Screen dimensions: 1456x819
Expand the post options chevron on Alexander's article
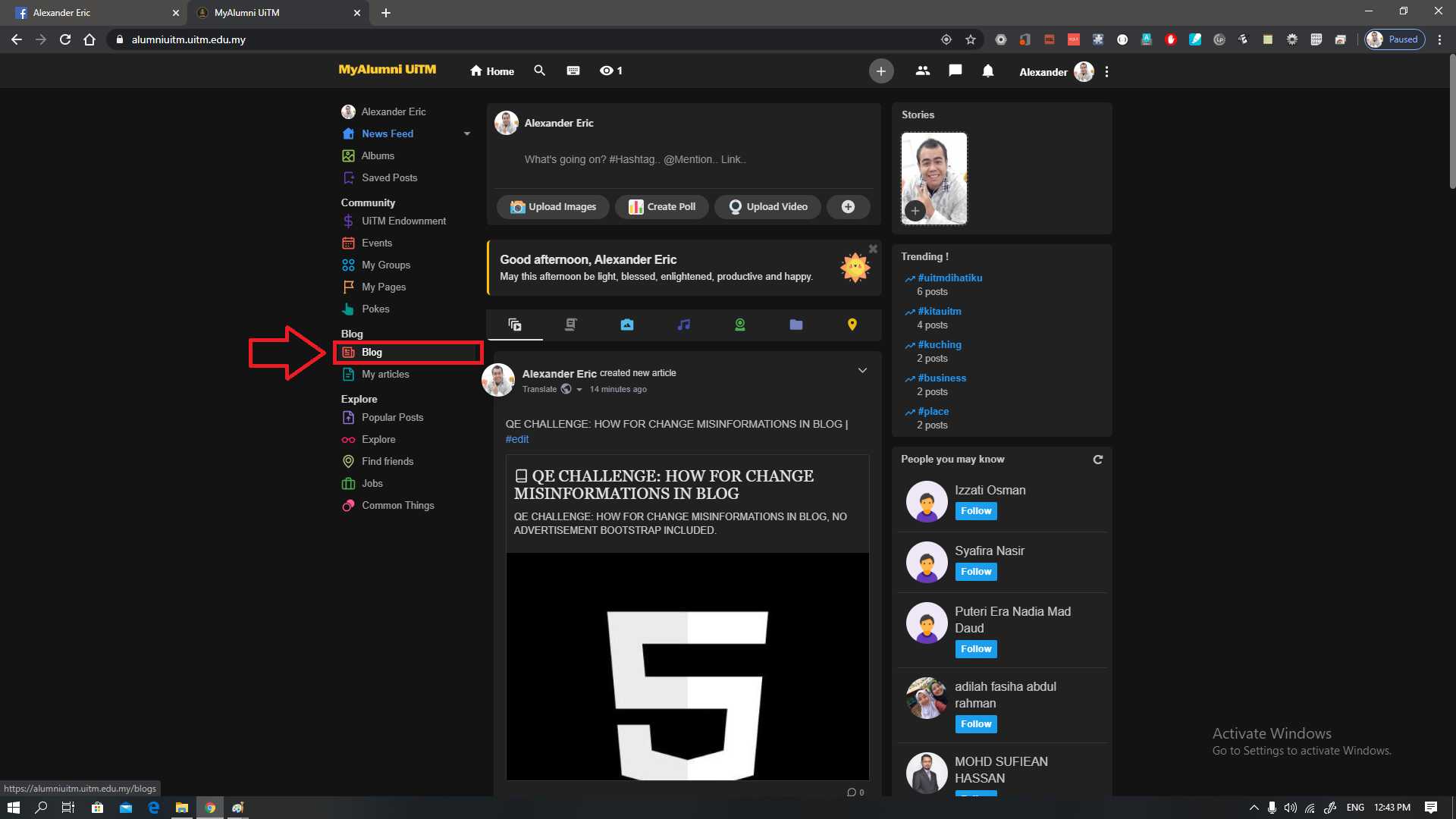coord(862,371)
